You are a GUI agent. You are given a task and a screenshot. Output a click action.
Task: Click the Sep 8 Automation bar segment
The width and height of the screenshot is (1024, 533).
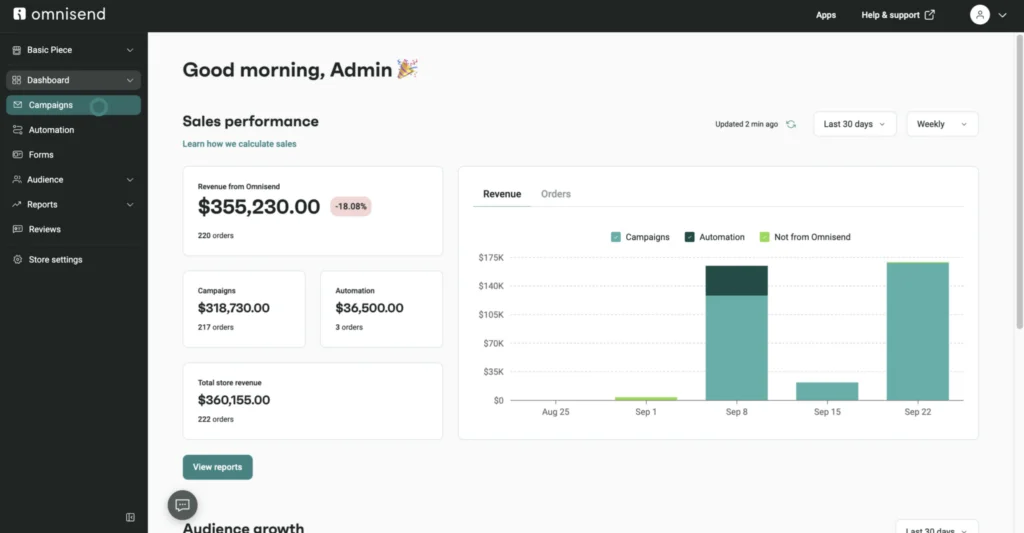coord(737,281)
